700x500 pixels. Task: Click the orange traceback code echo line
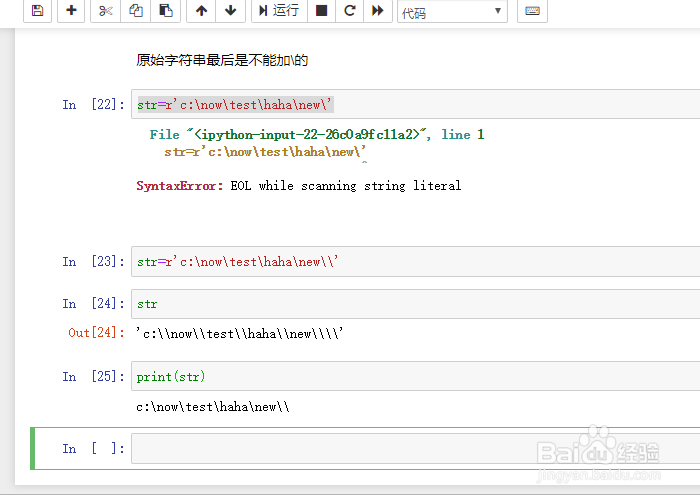pos(265,152)
